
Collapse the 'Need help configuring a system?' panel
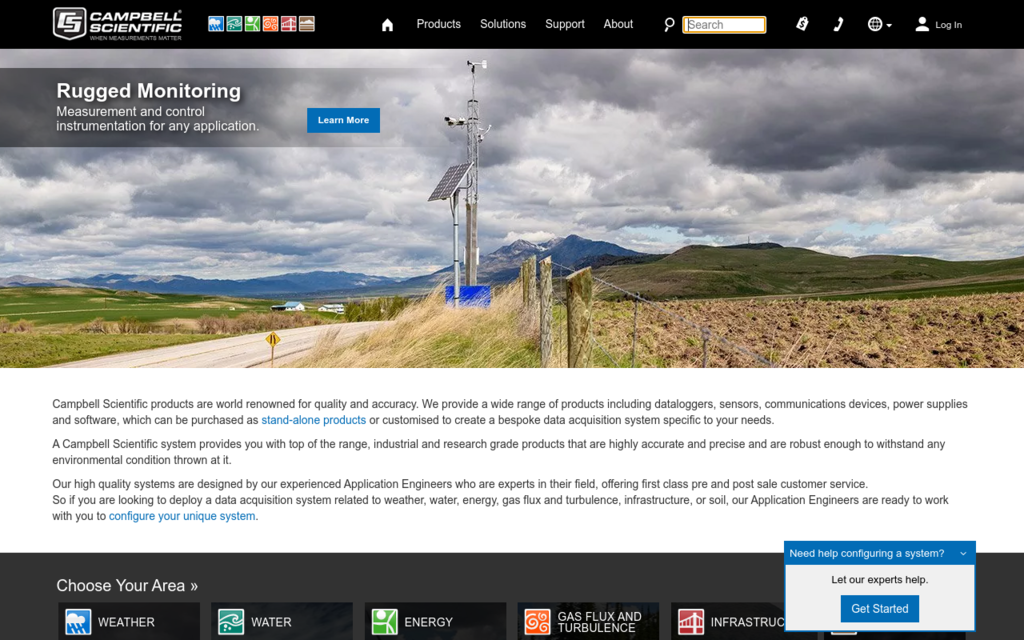point(963,553)
